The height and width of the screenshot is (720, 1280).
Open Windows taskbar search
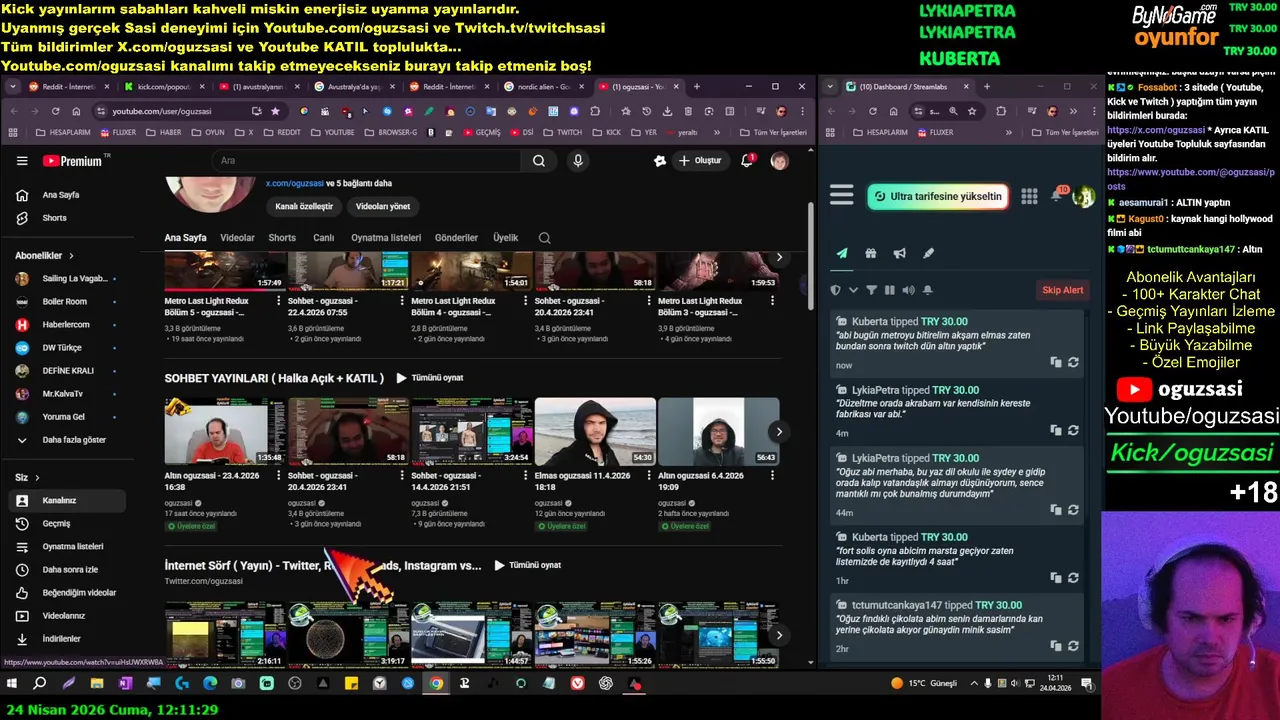[x=40, y=684]
